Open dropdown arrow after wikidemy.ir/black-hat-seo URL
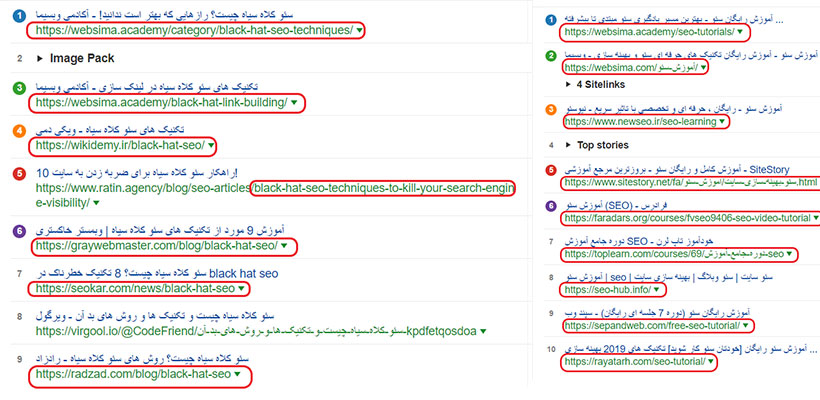820x400 pixels. coord(210,146)
